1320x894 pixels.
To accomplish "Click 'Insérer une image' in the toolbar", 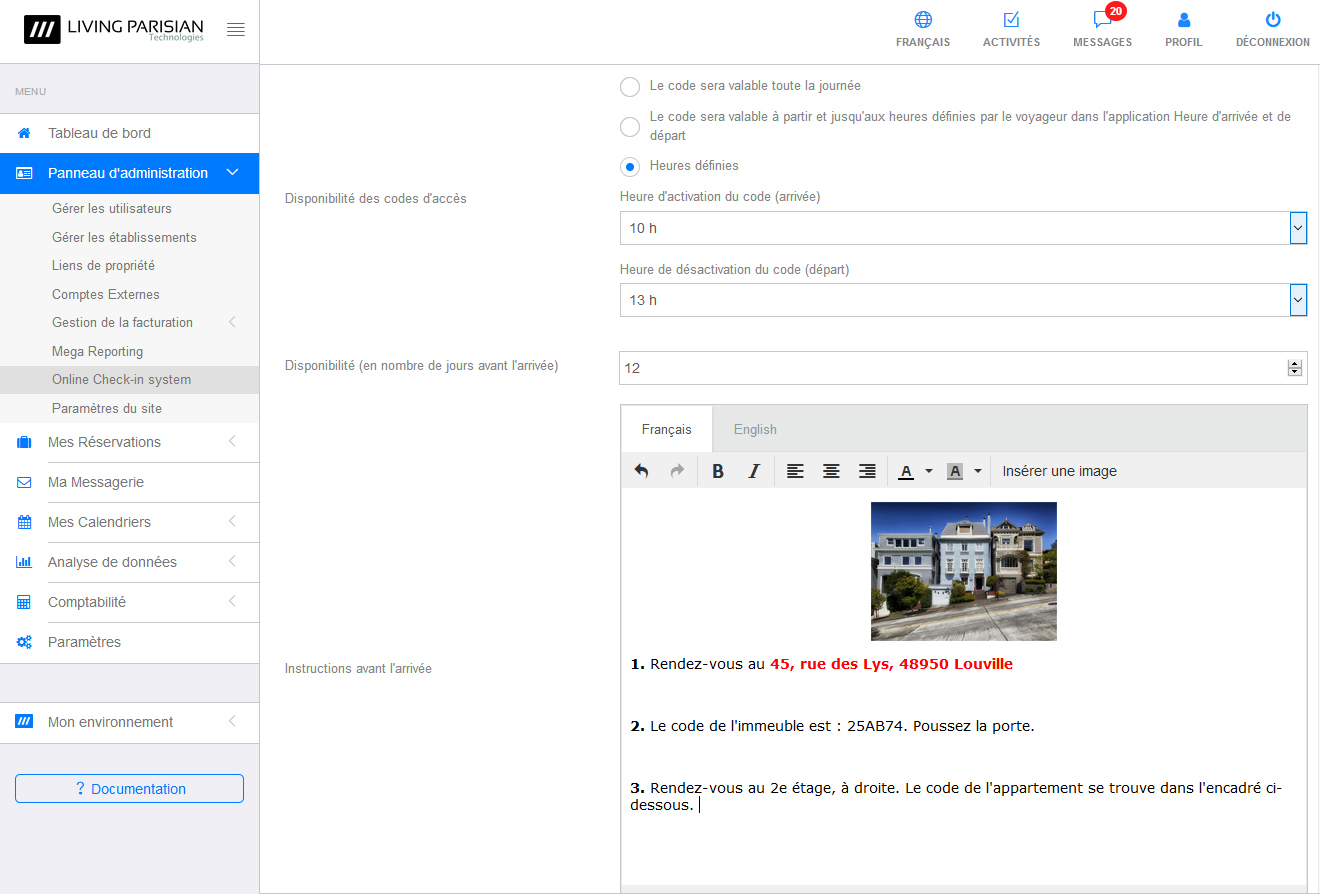I will click(x=1059, y=471).
